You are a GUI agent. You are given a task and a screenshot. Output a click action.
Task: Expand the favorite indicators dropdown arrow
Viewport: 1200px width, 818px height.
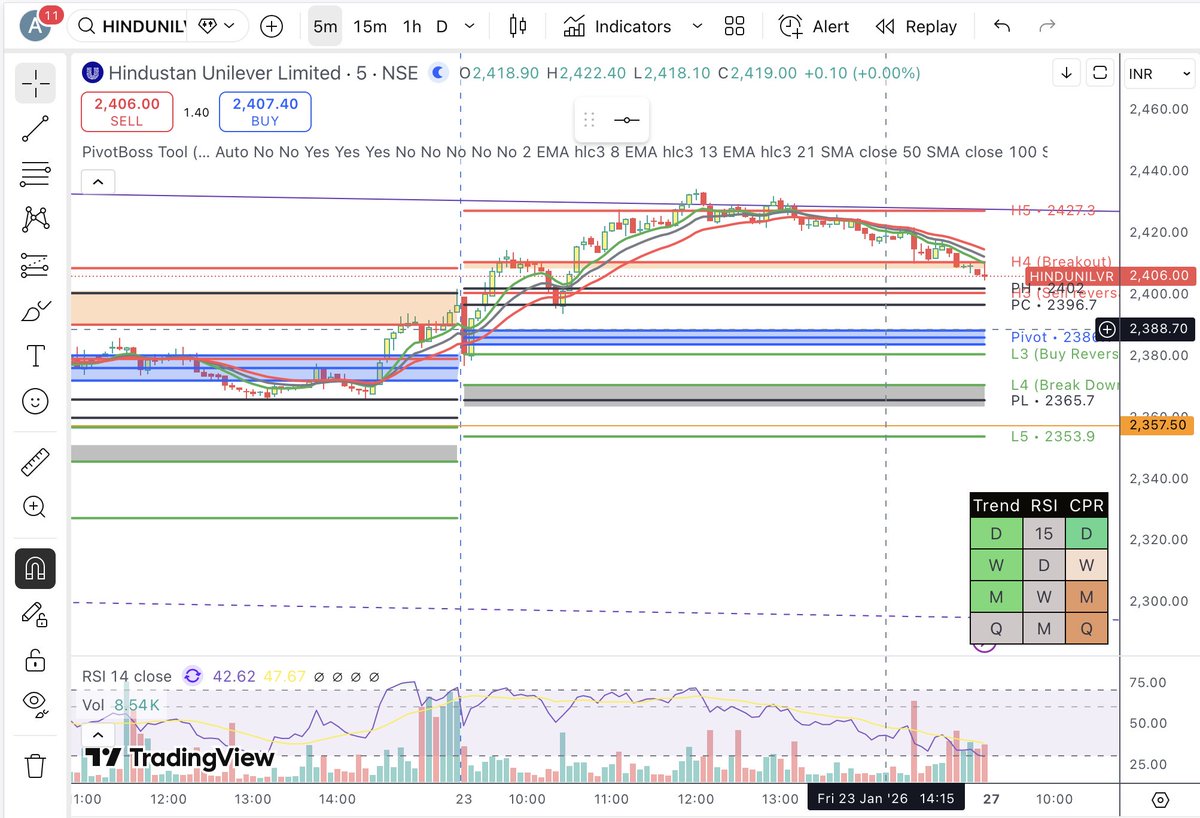click(x=698, y=26)
